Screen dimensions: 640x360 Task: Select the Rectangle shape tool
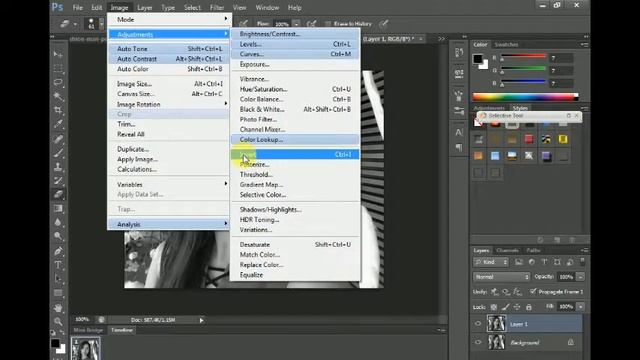point(58,293)
